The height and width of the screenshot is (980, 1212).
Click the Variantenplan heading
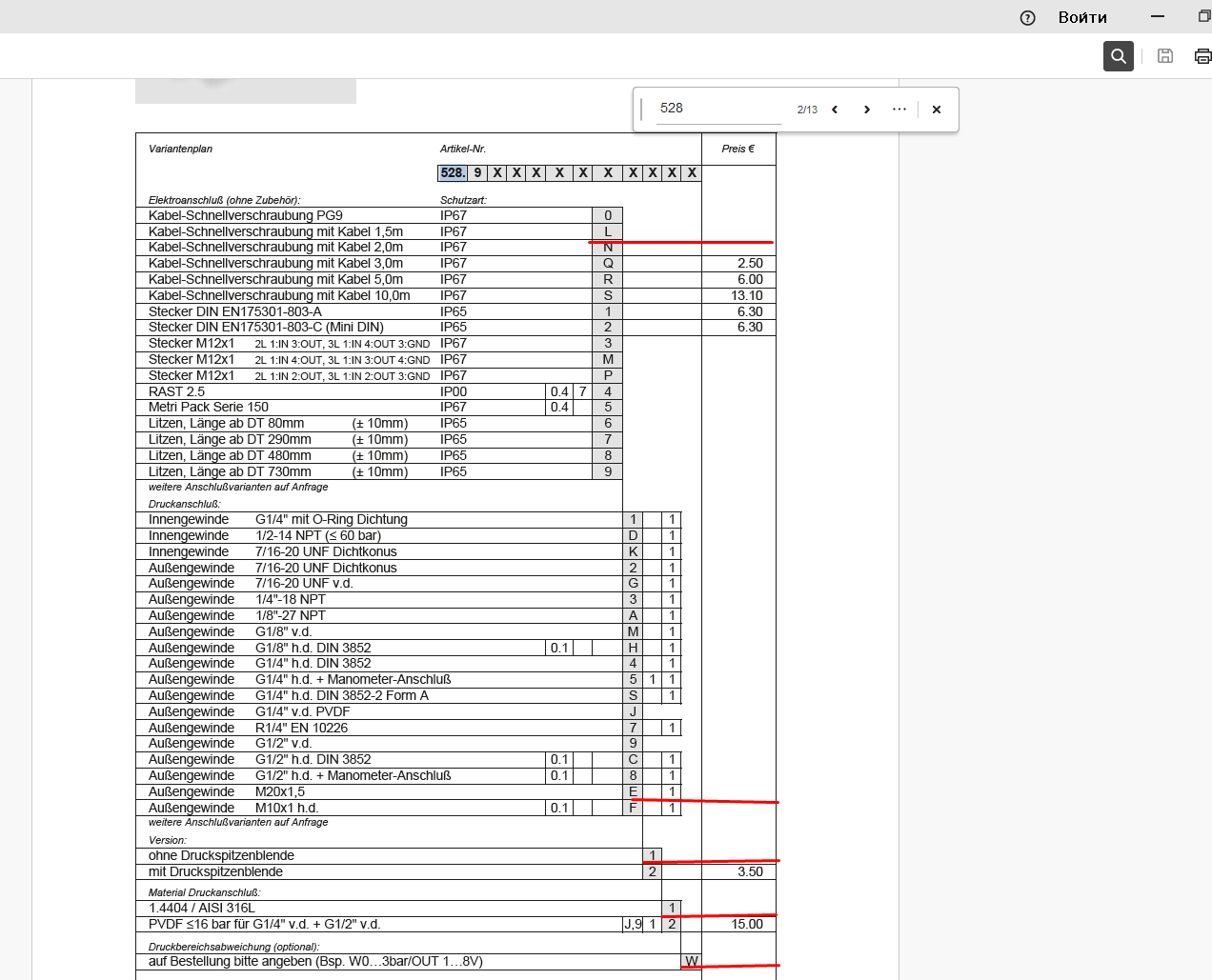(x=180, y=149)
